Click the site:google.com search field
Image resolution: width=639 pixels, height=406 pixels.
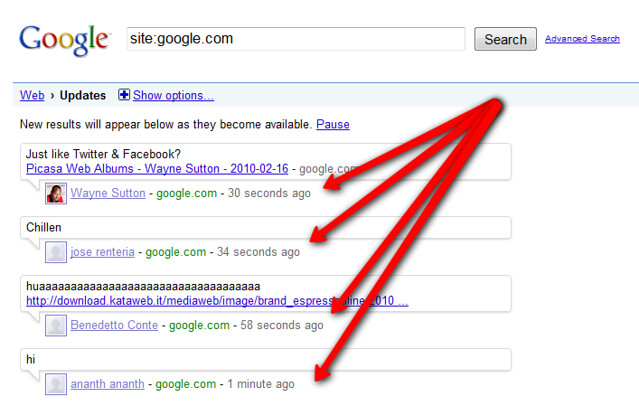click(x=296, y=39)
